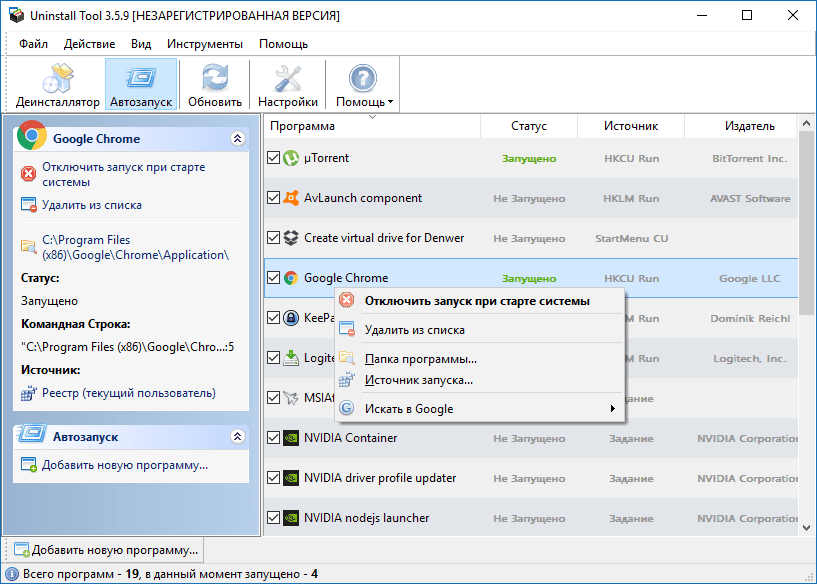The image size is (817, 584).
Task: Toggle the Google Chrome row checkbox
Action: (273, 278)
